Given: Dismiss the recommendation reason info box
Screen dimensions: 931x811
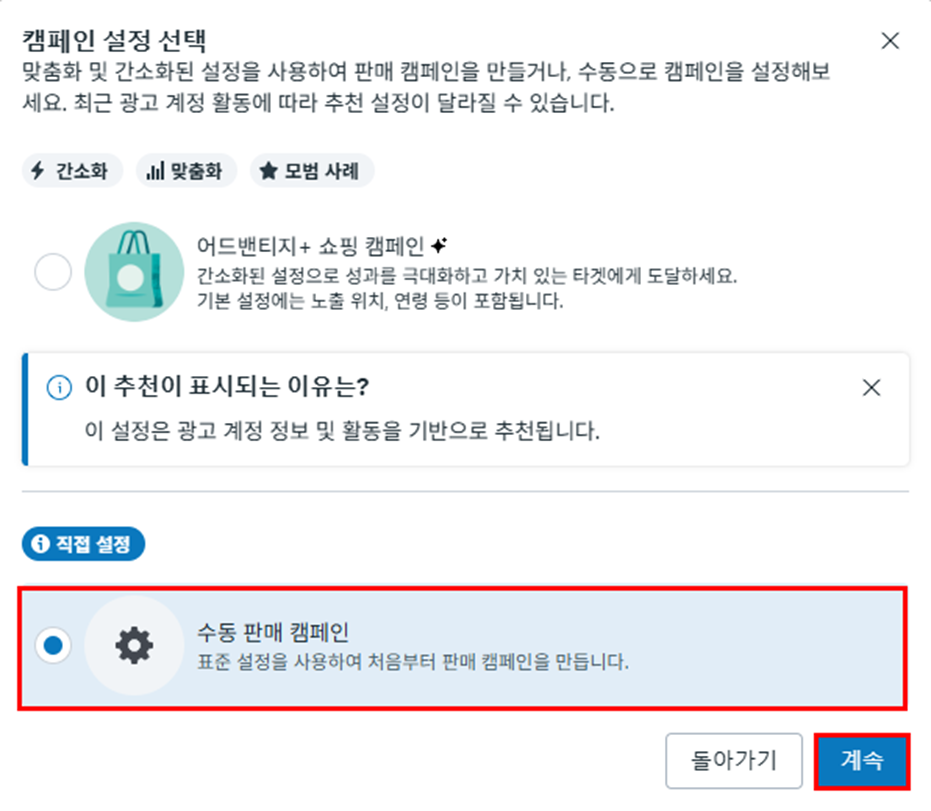Looking at the screenshot, I should 871,388.
